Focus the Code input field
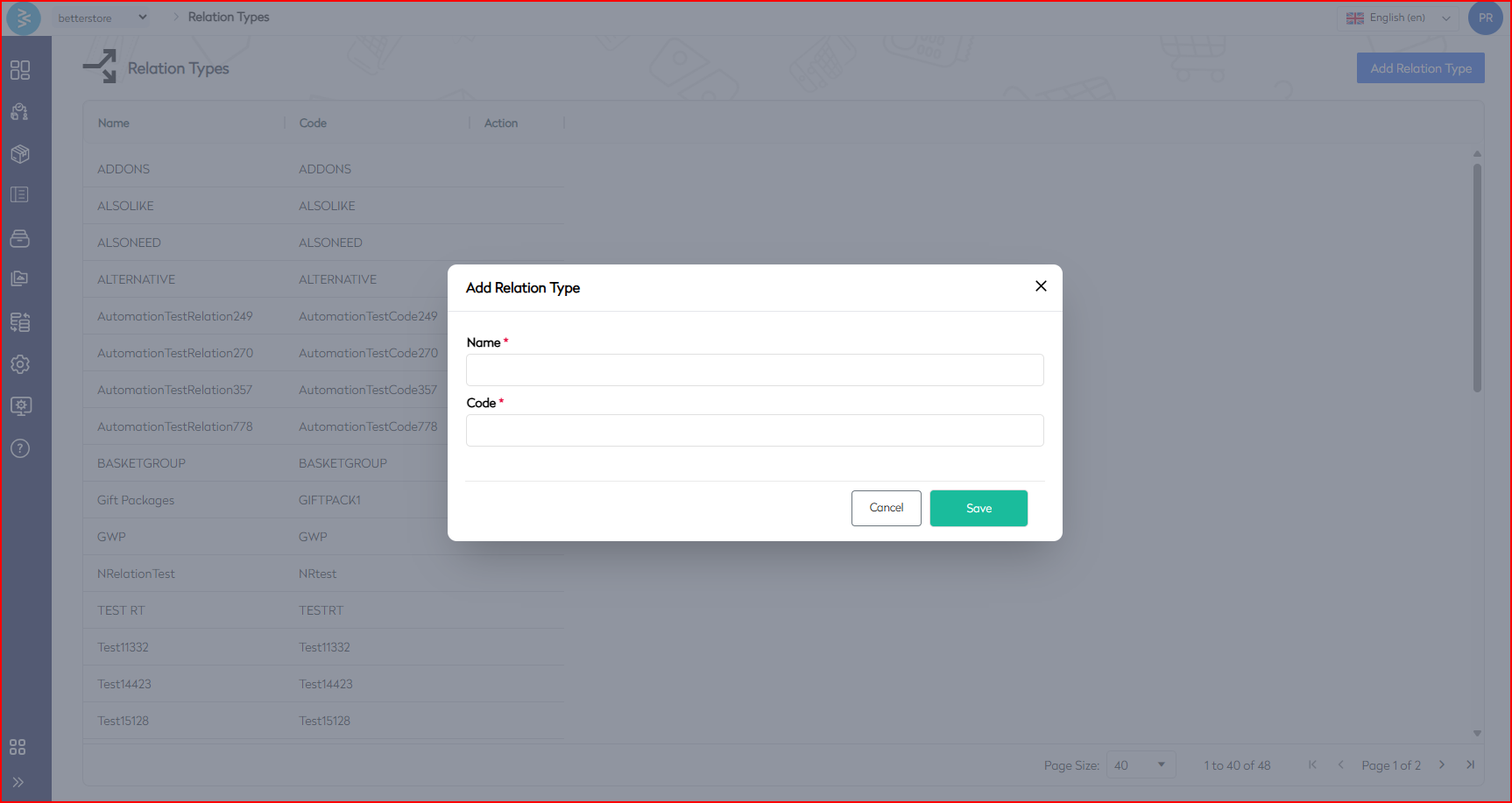The image size is (1512, 803). (754, 431)
